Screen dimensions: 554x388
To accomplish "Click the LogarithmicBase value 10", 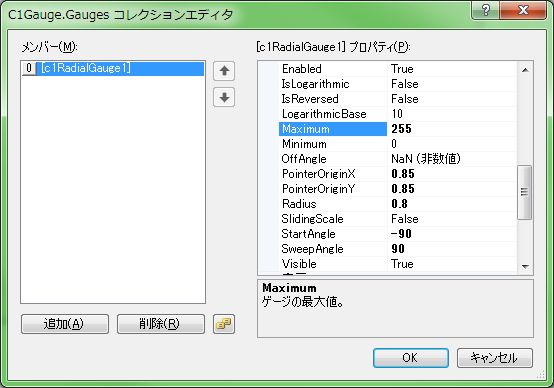I will pyautogui.click(x=397, y=114).
